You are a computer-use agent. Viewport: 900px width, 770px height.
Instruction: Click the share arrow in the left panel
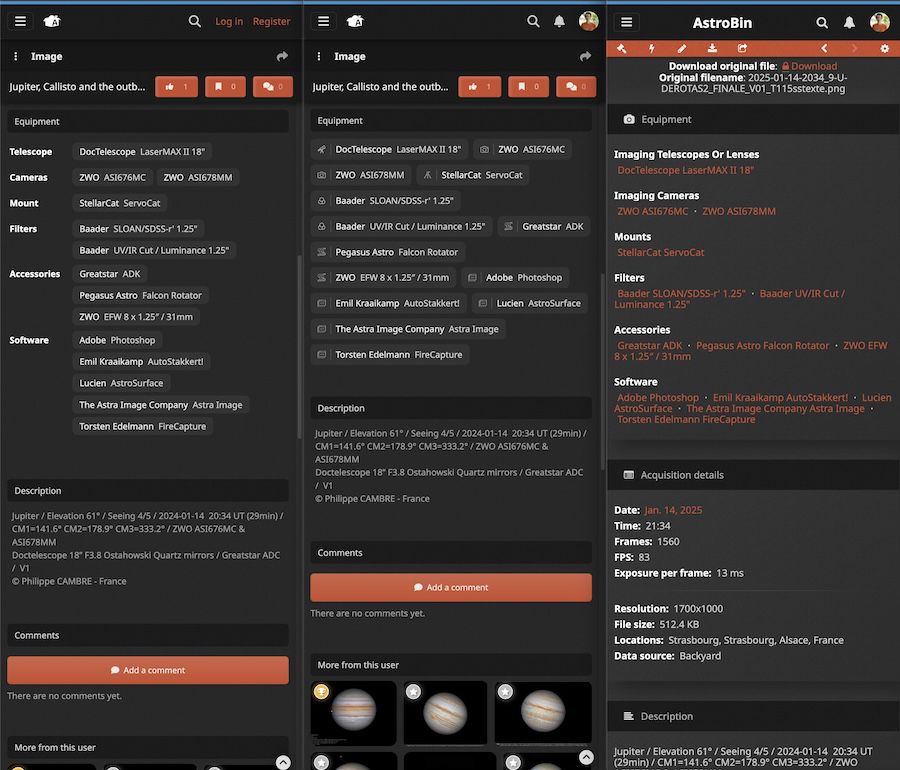click(282, 56)
